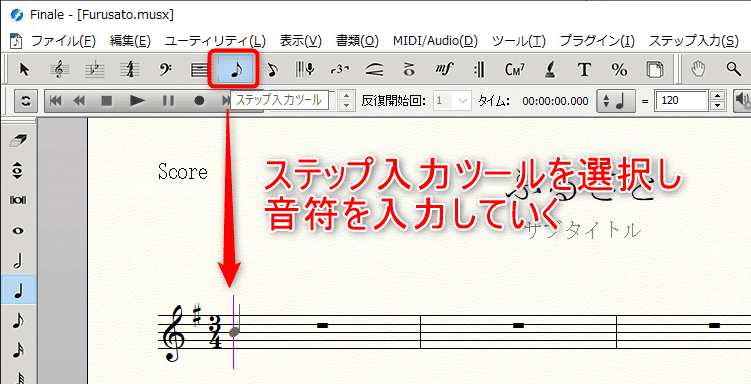Click the time display 00:00:00.000

(x=555, y=101)
